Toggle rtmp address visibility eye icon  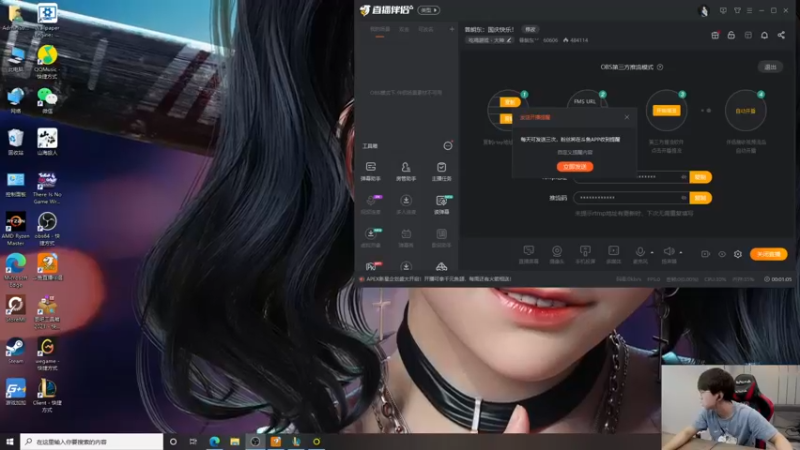pos(684,177)
